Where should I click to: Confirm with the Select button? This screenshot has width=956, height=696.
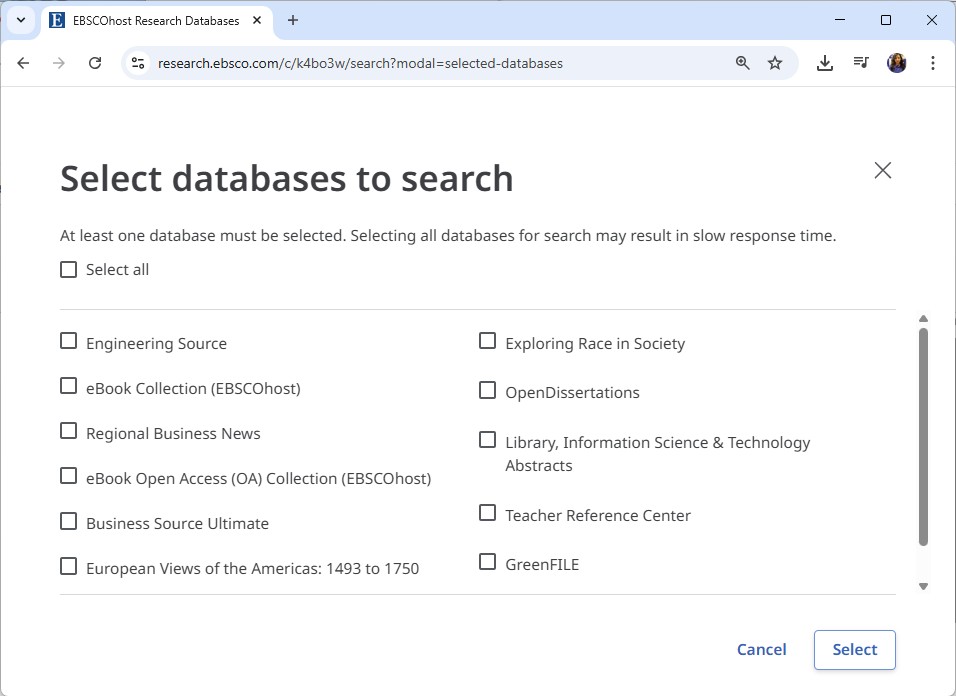[x=854, y=650]
